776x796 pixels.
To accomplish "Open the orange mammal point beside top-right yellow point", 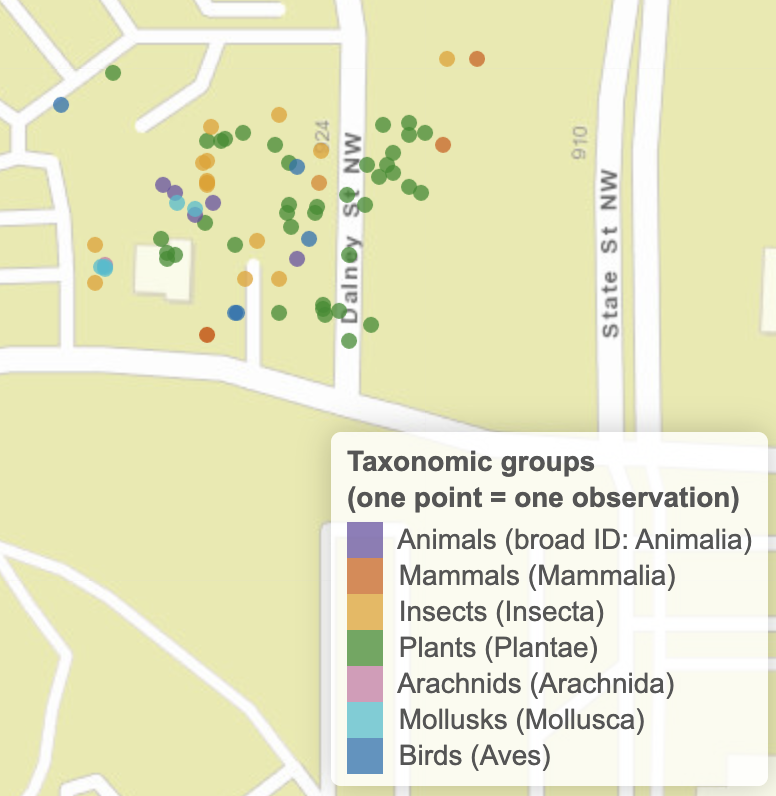I will 477,59.
